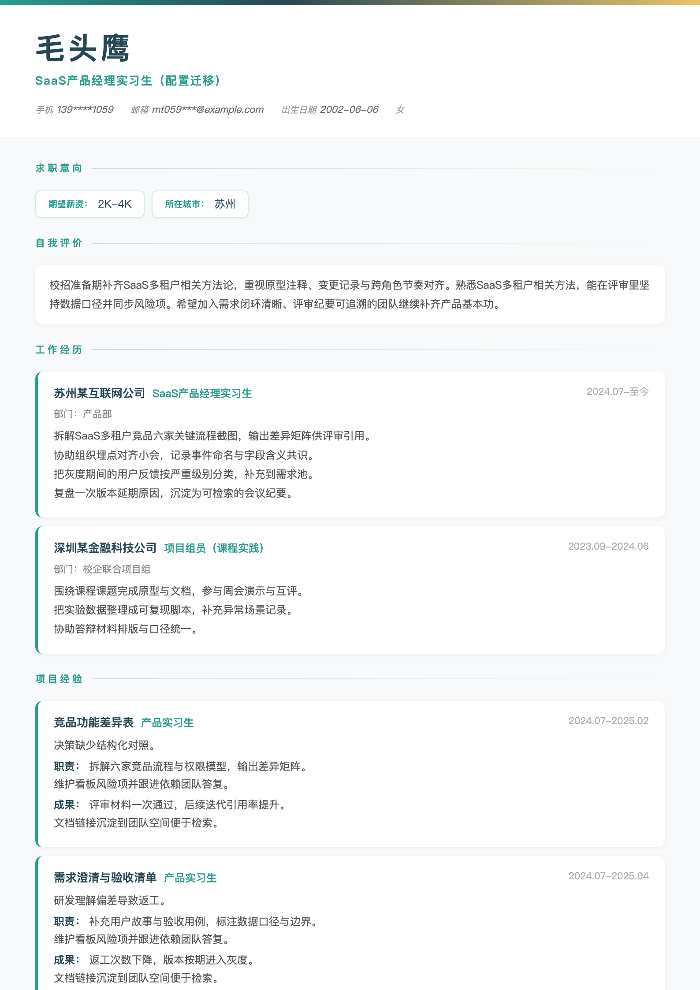Screen dimensions: 700x990
Task: Click company name 深圳某金融科技公司
Action: tap(105, 548)
